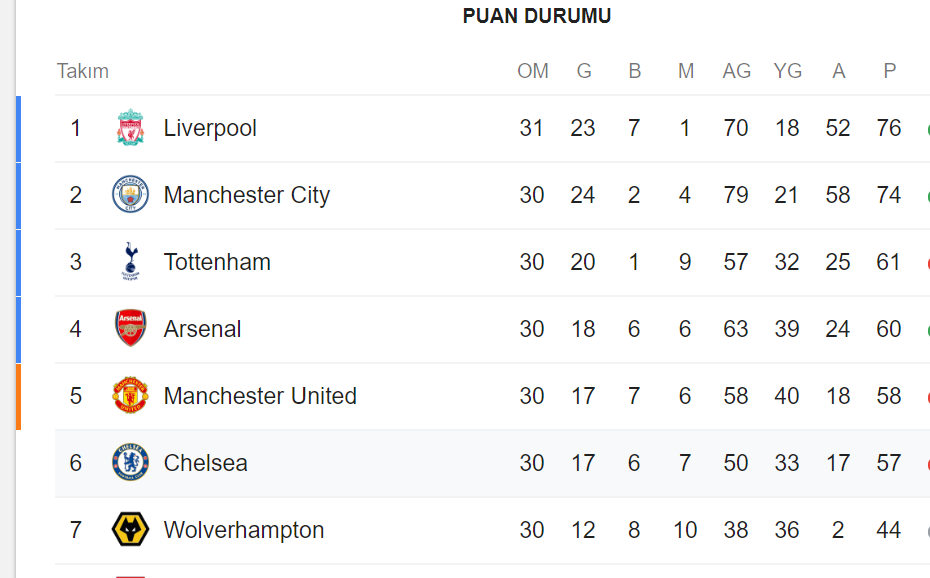The image size is (930, 578).
Task: Click the Arsenal cannon crest
Action: (x=130, y=328)
